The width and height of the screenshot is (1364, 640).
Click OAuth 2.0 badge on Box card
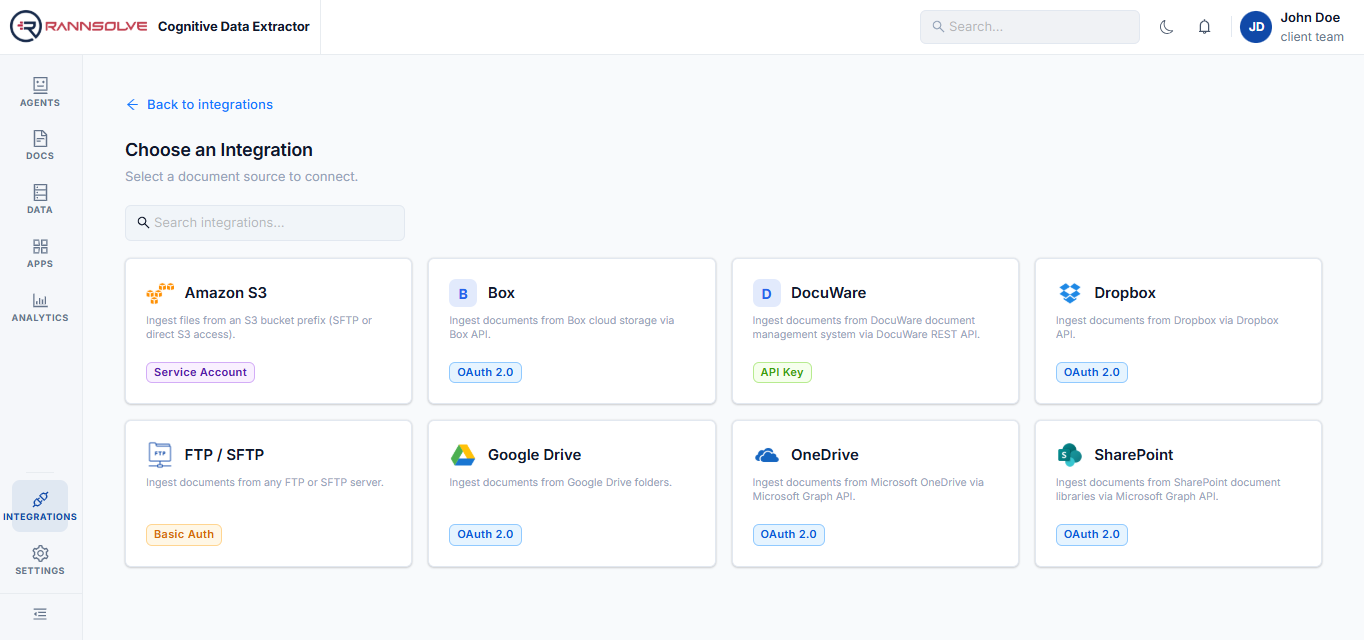tap(485, 372)
